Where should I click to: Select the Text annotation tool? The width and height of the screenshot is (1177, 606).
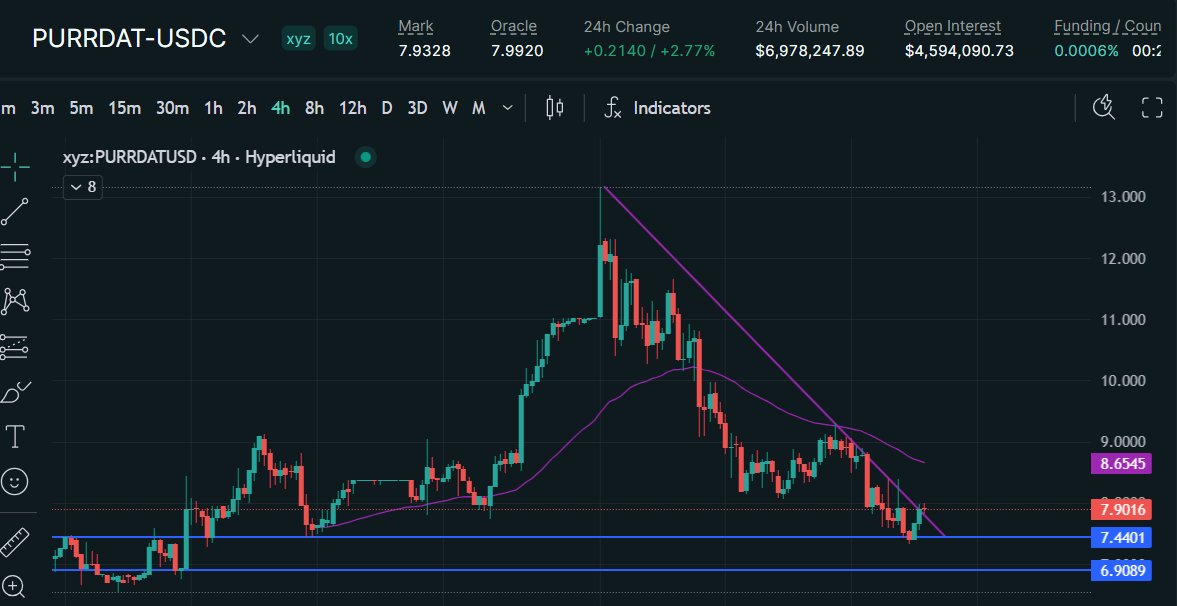pos(14,436)
